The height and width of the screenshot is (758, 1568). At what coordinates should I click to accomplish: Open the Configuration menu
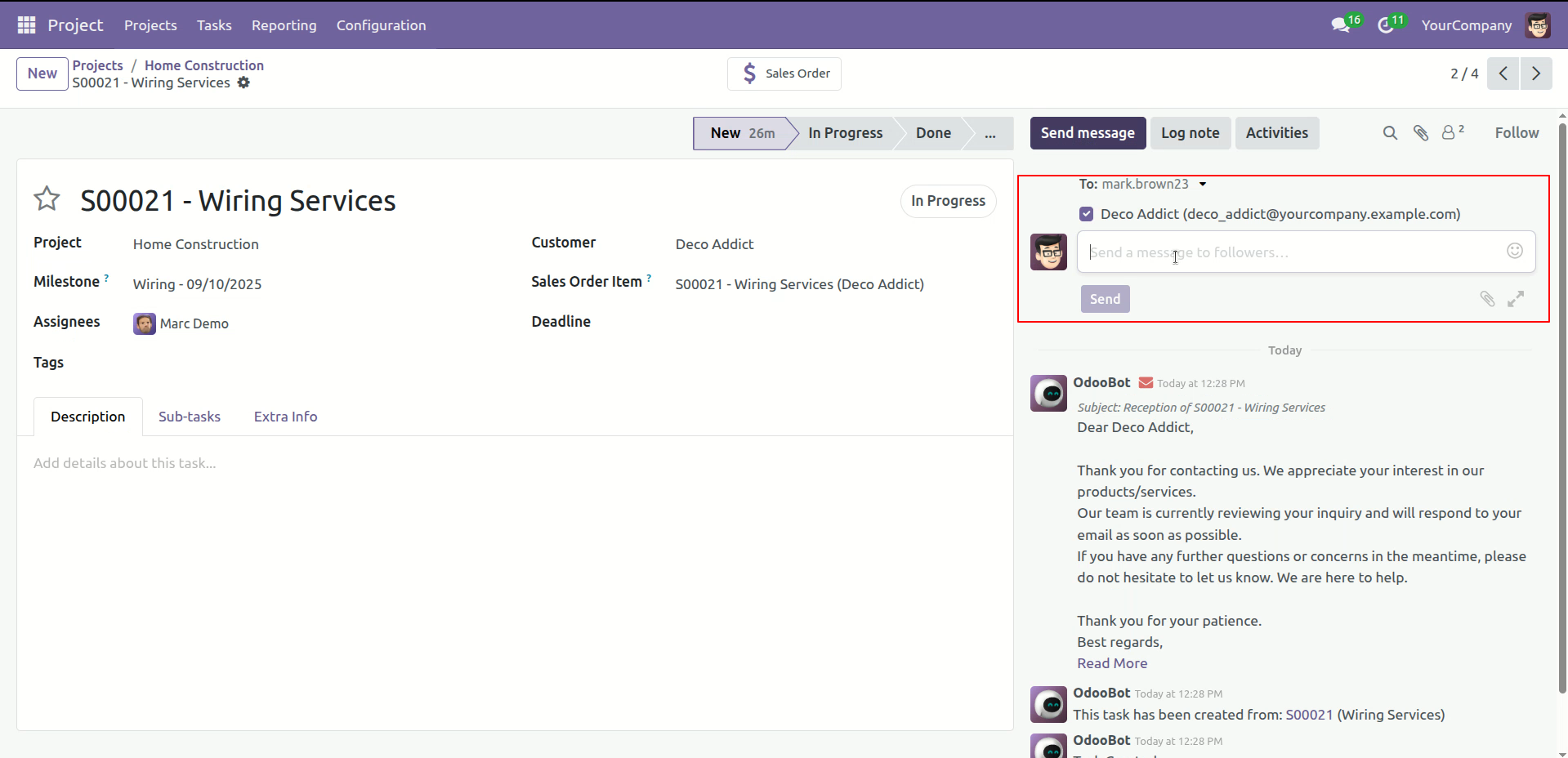click(381, 25)
